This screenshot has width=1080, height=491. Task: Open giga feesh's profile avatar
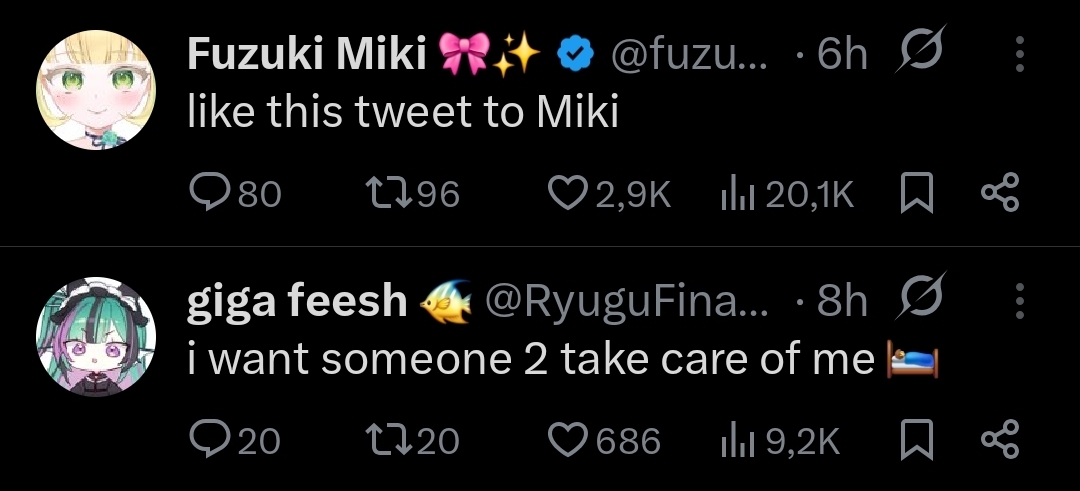pos(96,336)
